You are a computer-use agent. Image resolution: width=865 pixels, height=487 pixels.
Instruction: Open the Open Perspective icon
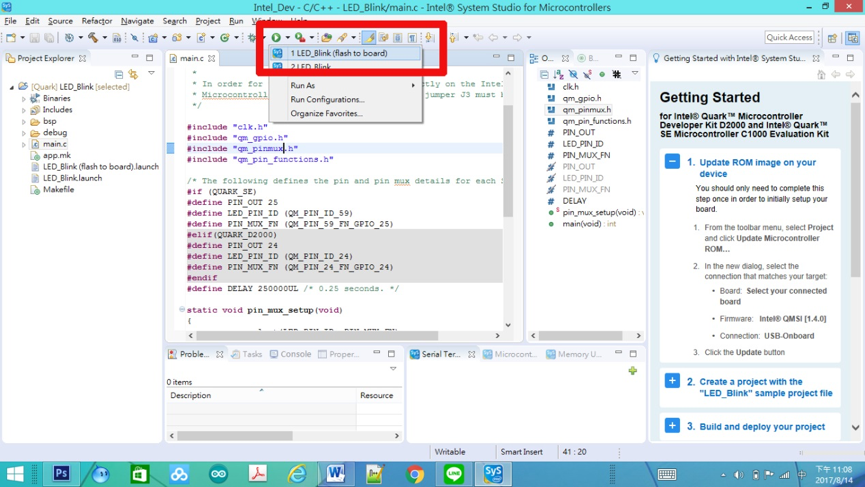pos(832,38)
